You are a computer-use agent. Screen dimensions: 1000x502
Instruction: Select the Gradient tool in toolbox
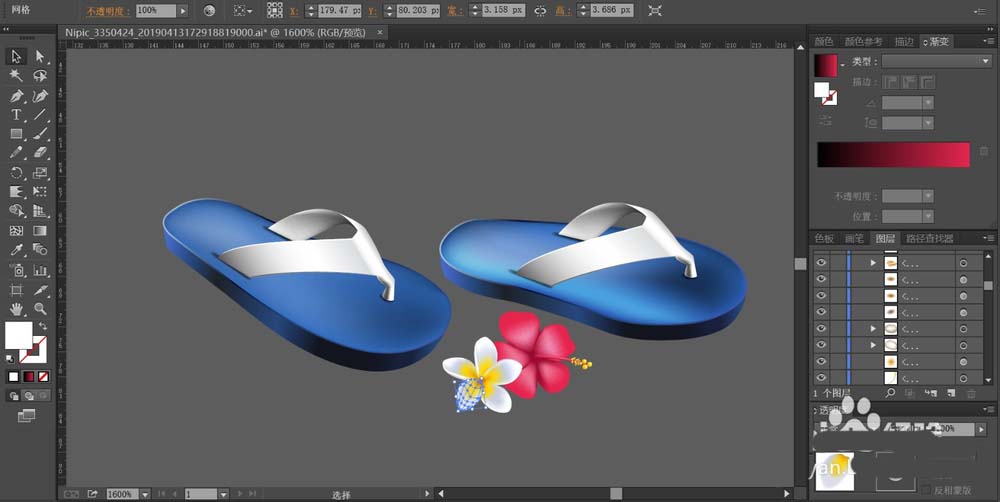click(40, 231)
